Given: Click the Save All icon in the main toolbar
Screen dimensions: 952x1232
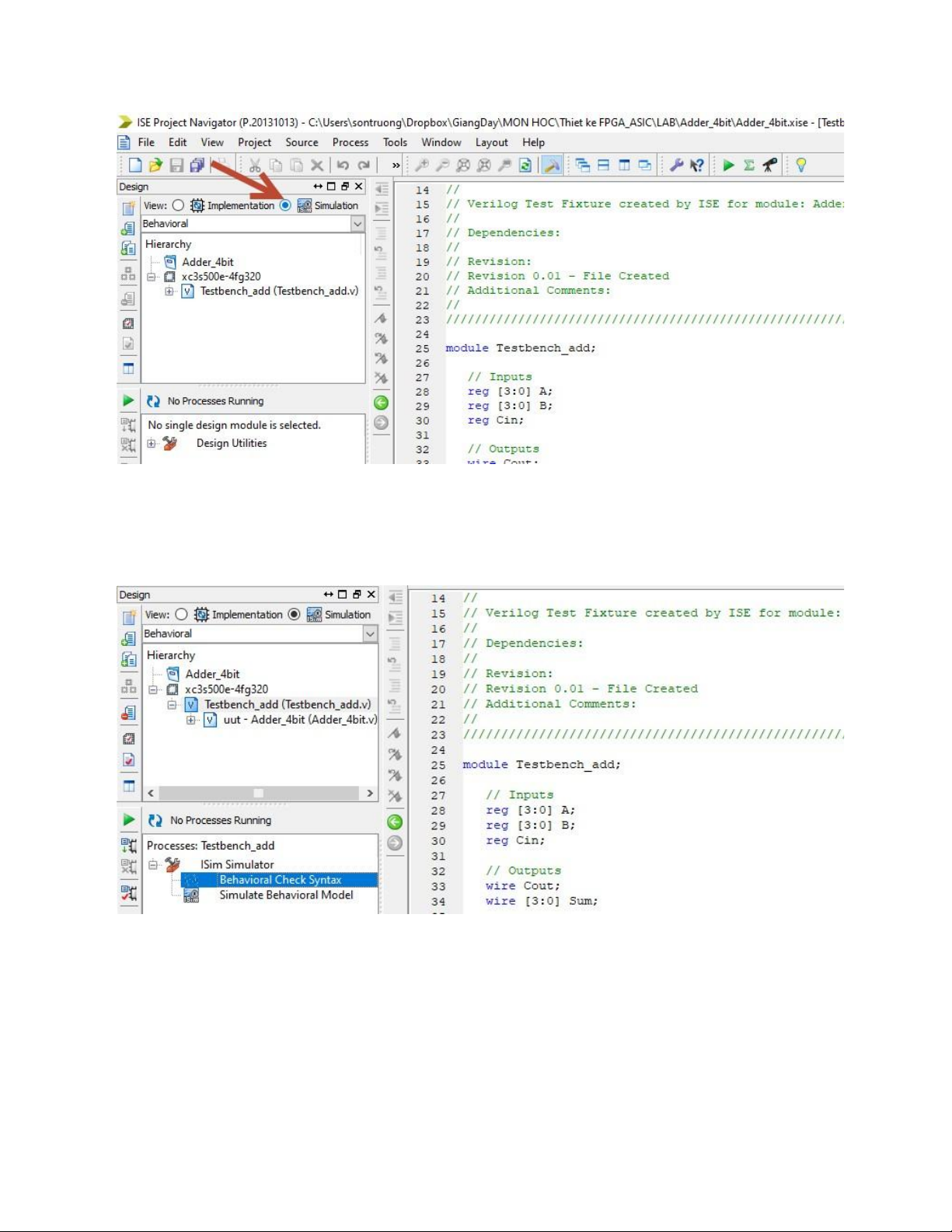Looking at the screenshot, I should point(197,165).
